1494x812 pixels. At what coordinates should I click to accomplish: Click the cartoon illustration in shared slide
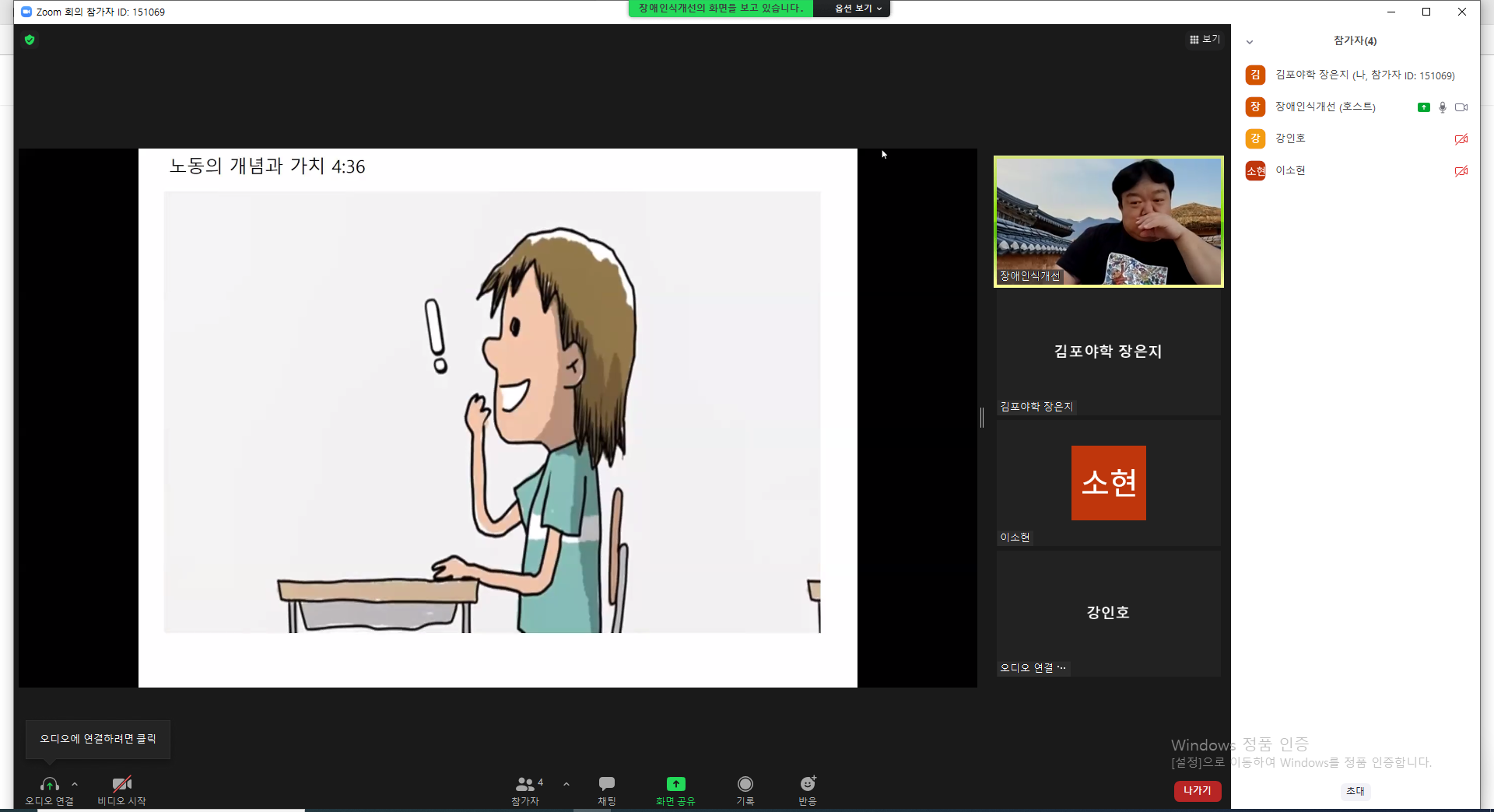pos(492,412)
